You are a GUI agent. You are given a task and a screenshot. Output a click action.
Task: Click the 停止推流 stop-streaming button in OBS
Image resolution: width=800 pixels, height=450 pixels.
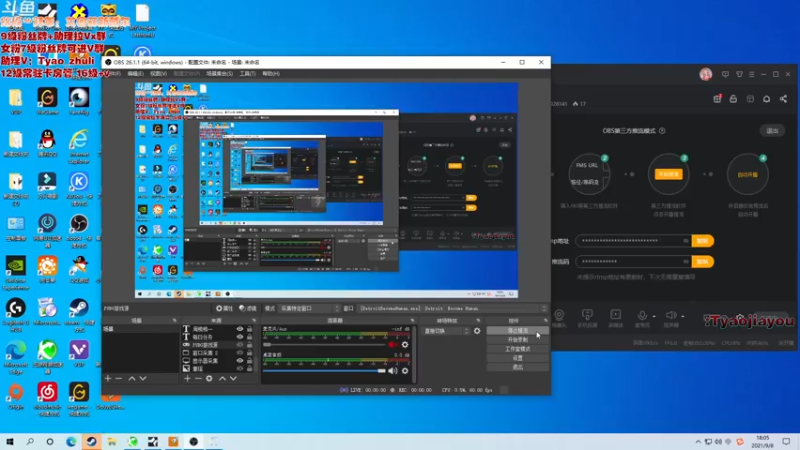(x=518, y=331)
